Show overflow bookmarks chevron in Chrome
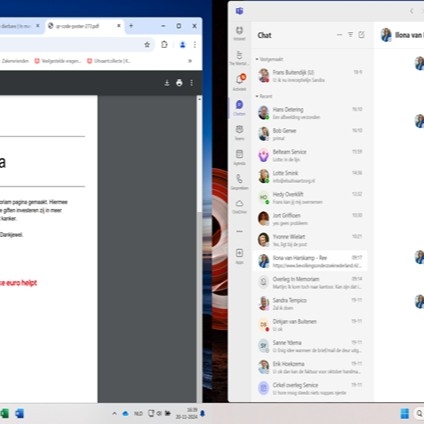The width and height of the screenshot is (424, 424). [190, 61]
